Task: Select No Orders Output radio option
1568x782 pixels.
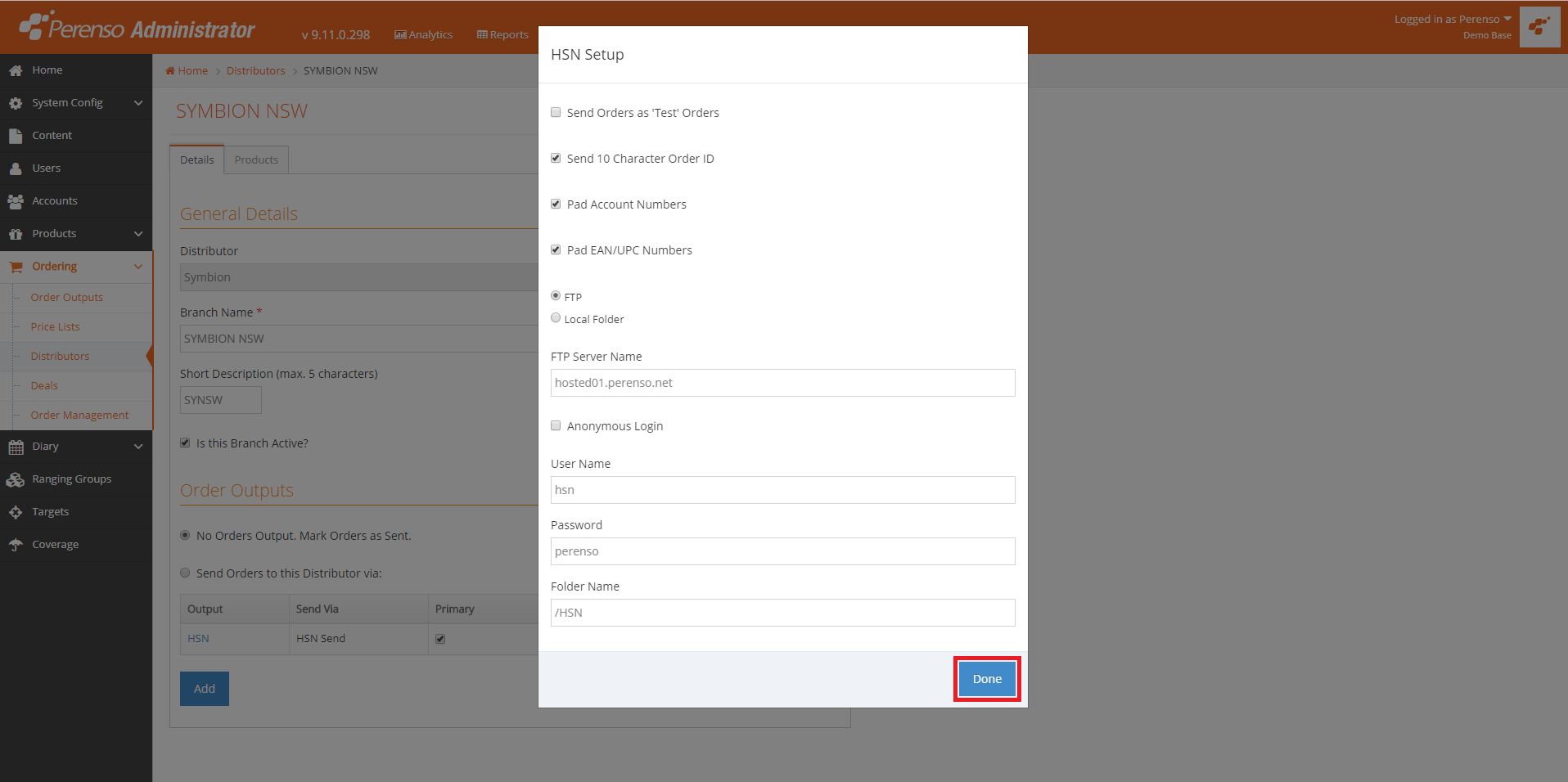Action: pos(185,535)
